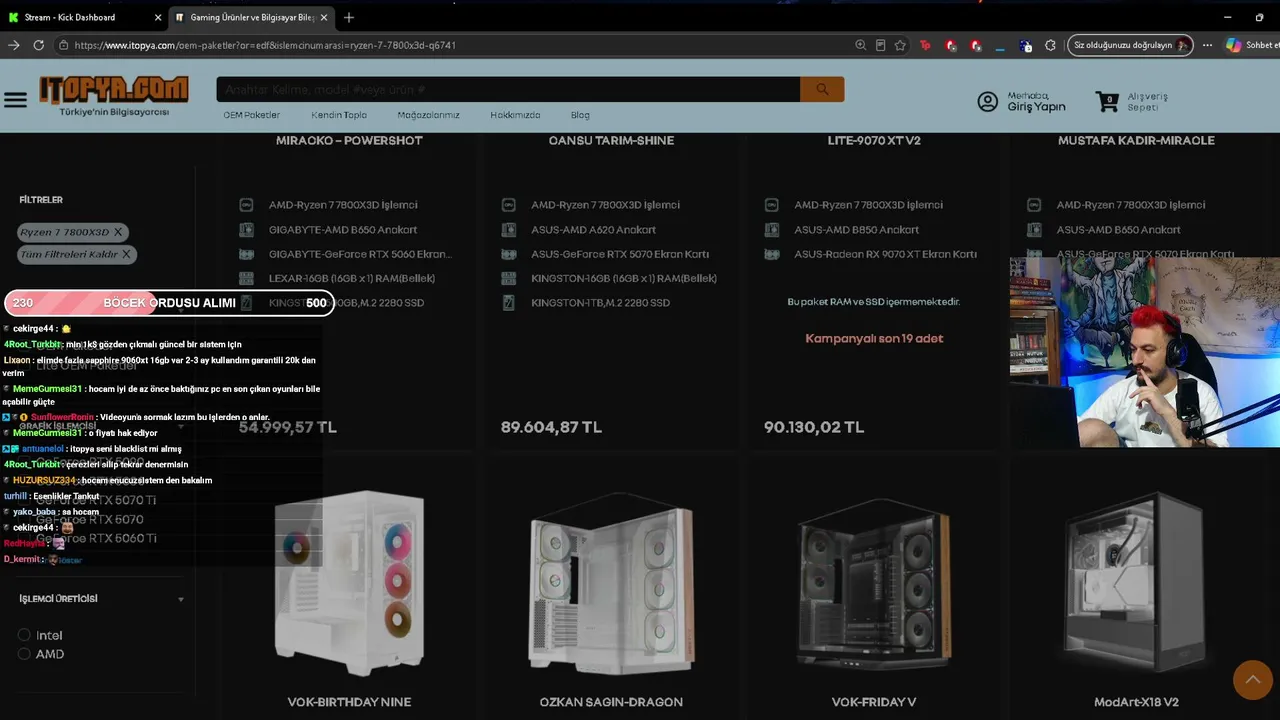The width and height of the screenshot is (1280, 720).
Task: Click the GIGABYTE-GeForce RTX 5060 line
Action: pos(360,254)
